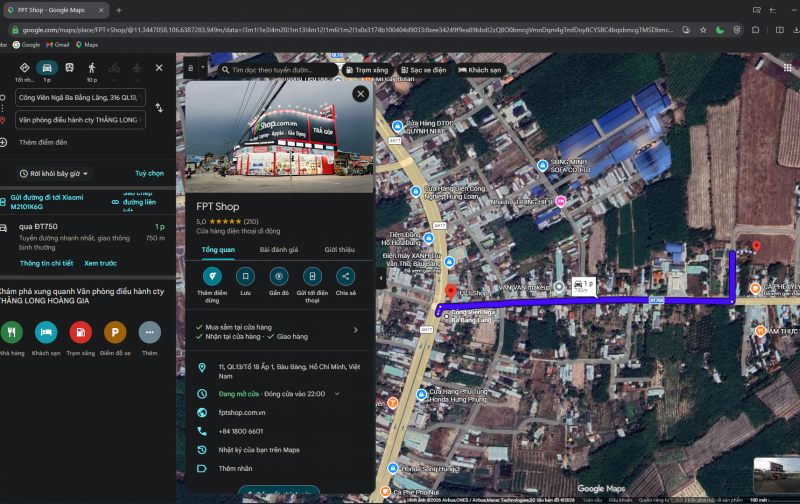This screenshot has width=800, height=504.
Task: Switch to the Giới thiệu tab
Action: pyautogui.click(x=339, y=249)
